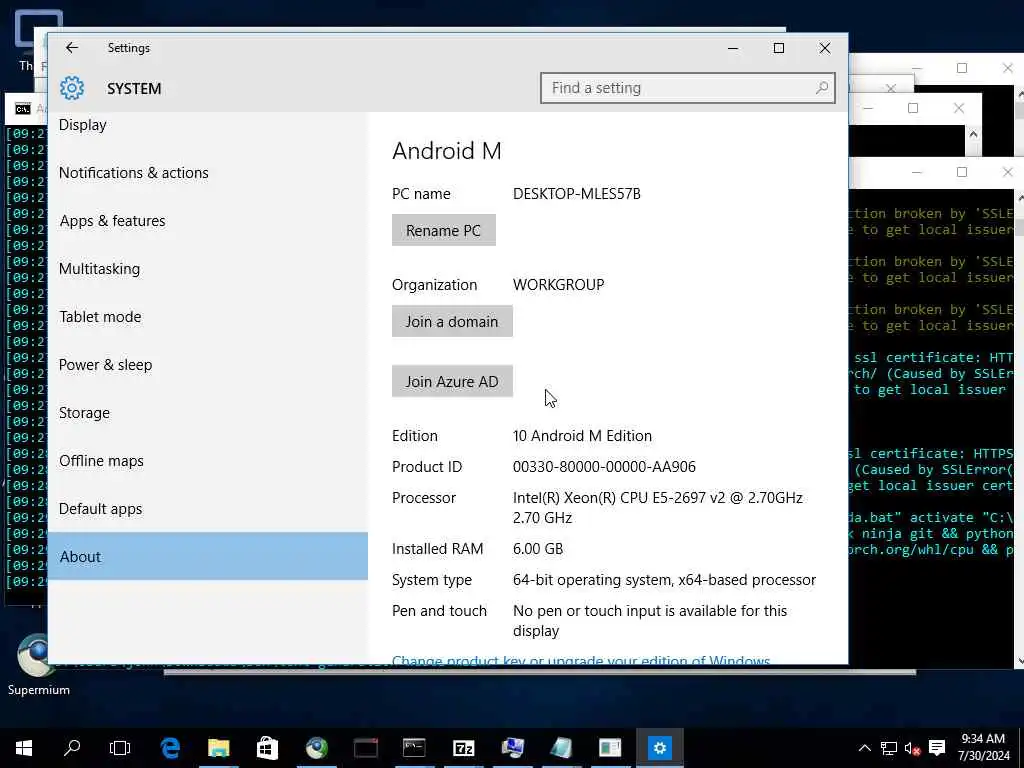Open Notifications & actions
The image size is (1024, 768).
point(134,172)
